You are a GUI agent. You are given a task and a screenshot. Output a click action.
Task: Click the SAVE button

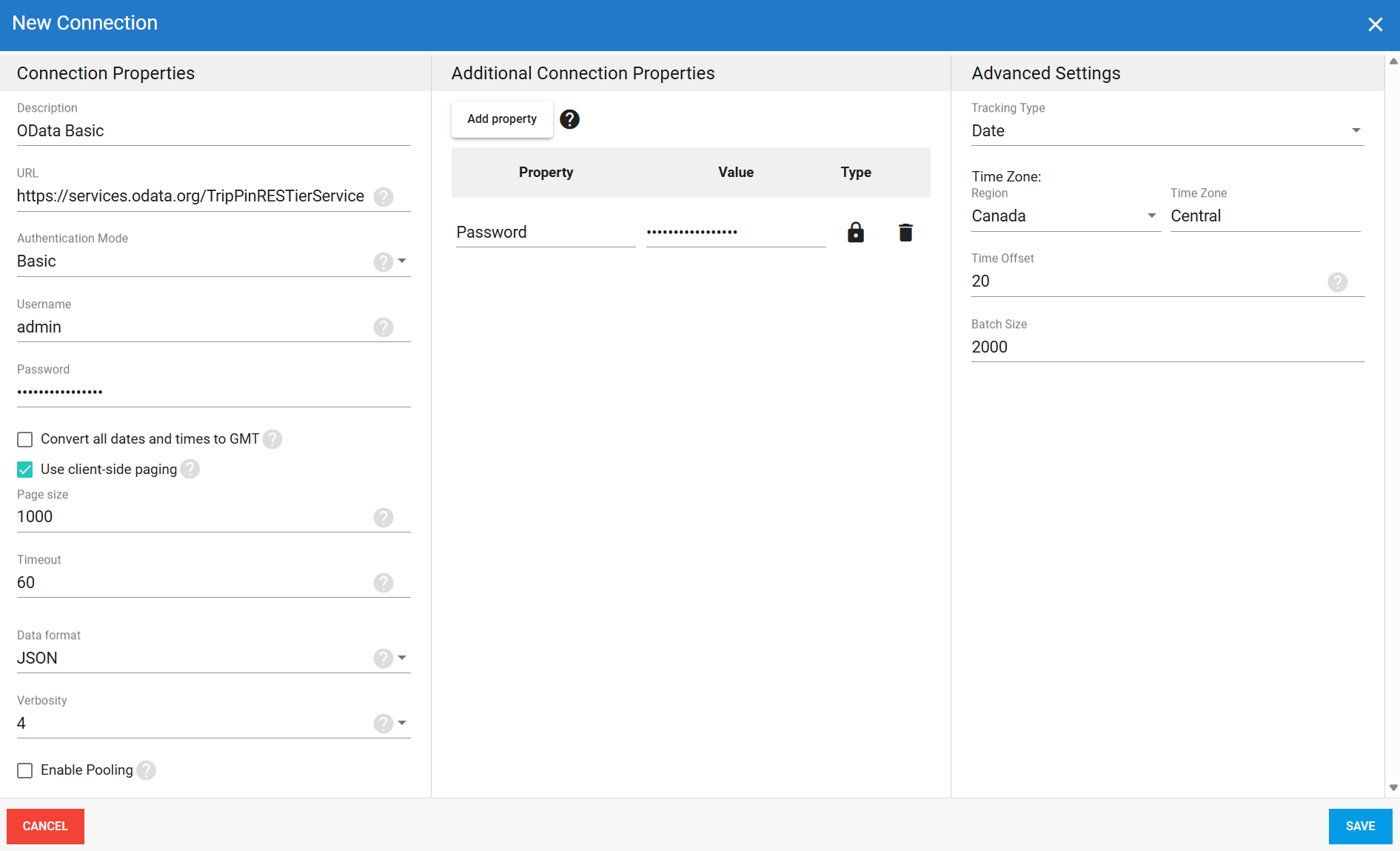tap(1360, 827)
